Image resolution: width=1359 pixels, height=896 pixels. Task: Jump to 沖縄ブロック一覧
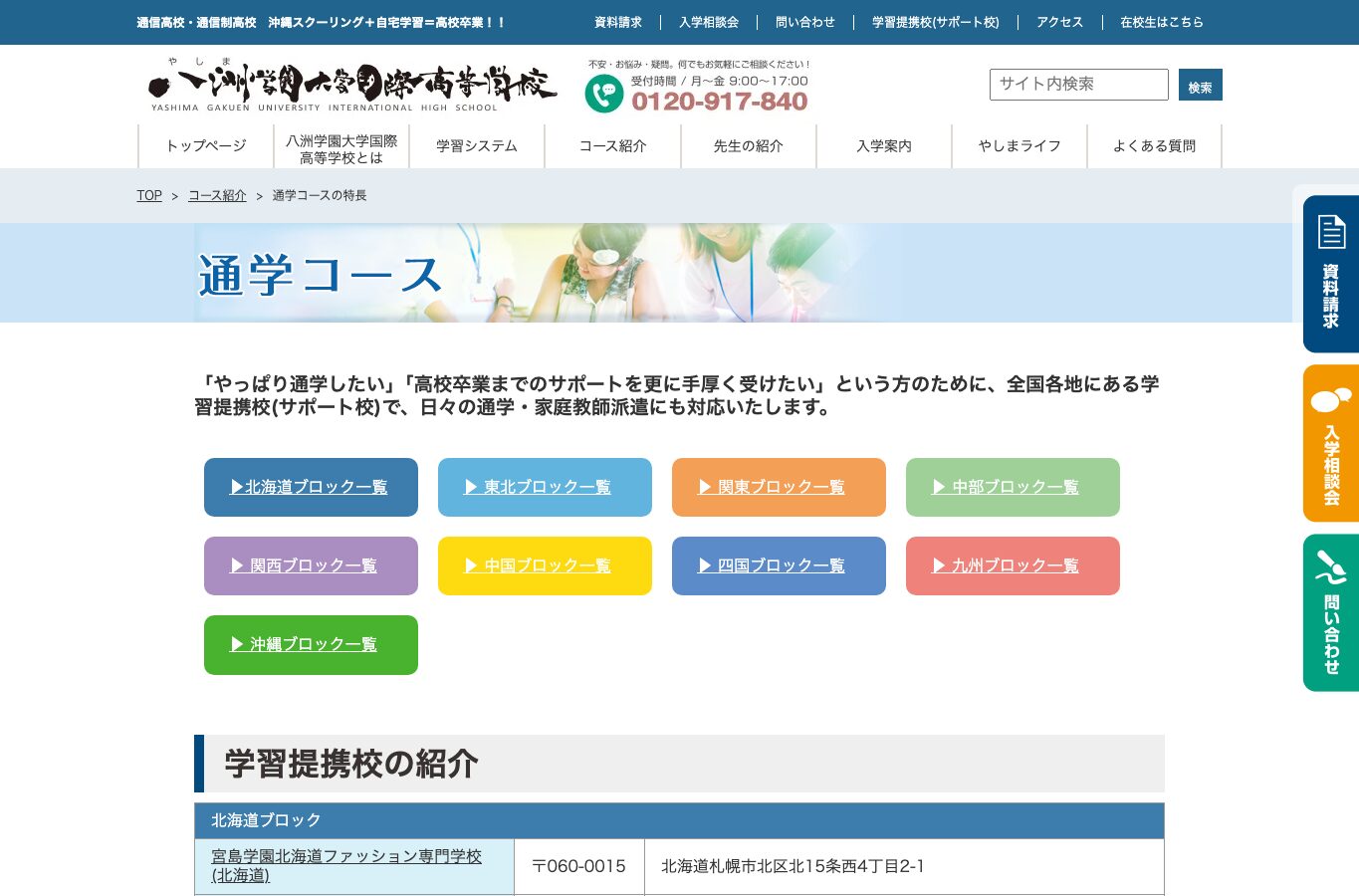(x=311, y=645)
